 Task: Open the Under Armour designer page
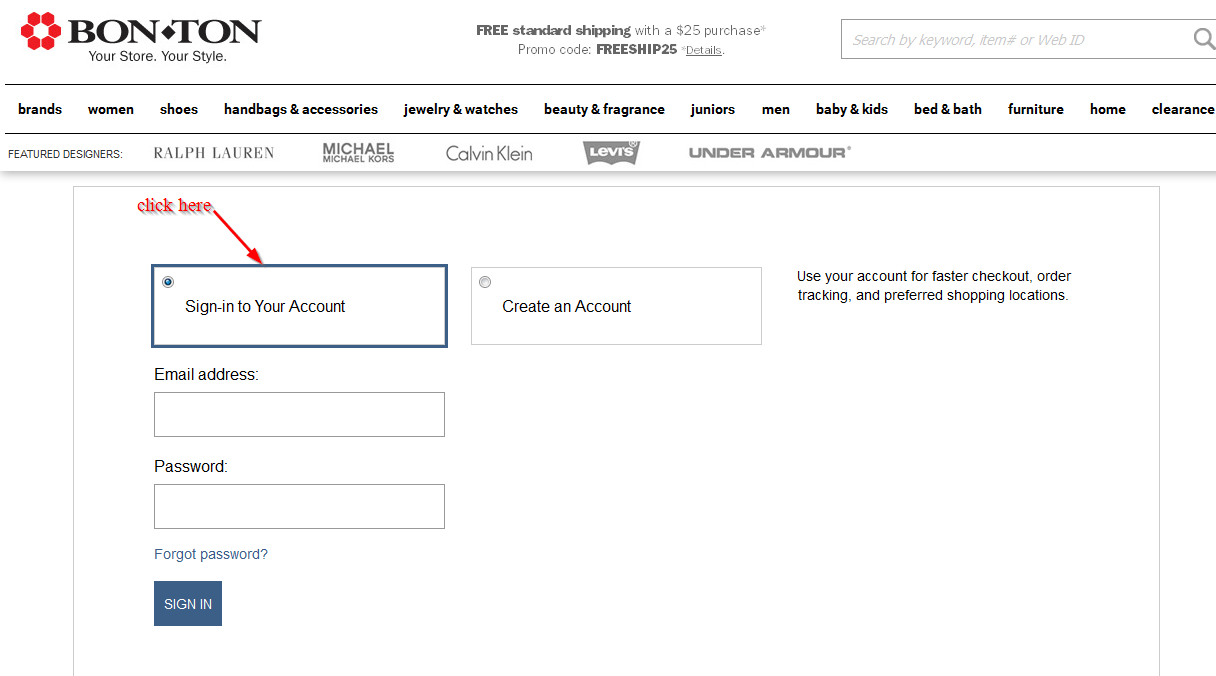point(768,151)
